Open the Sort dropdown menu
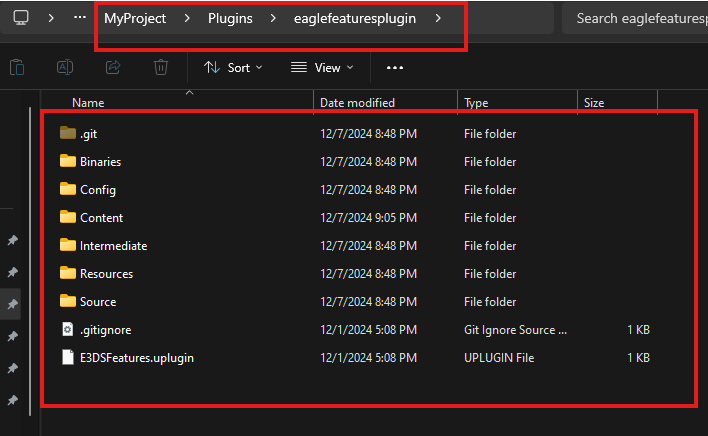Viewport: 708px width, 436px height. [x=233, y=67]
